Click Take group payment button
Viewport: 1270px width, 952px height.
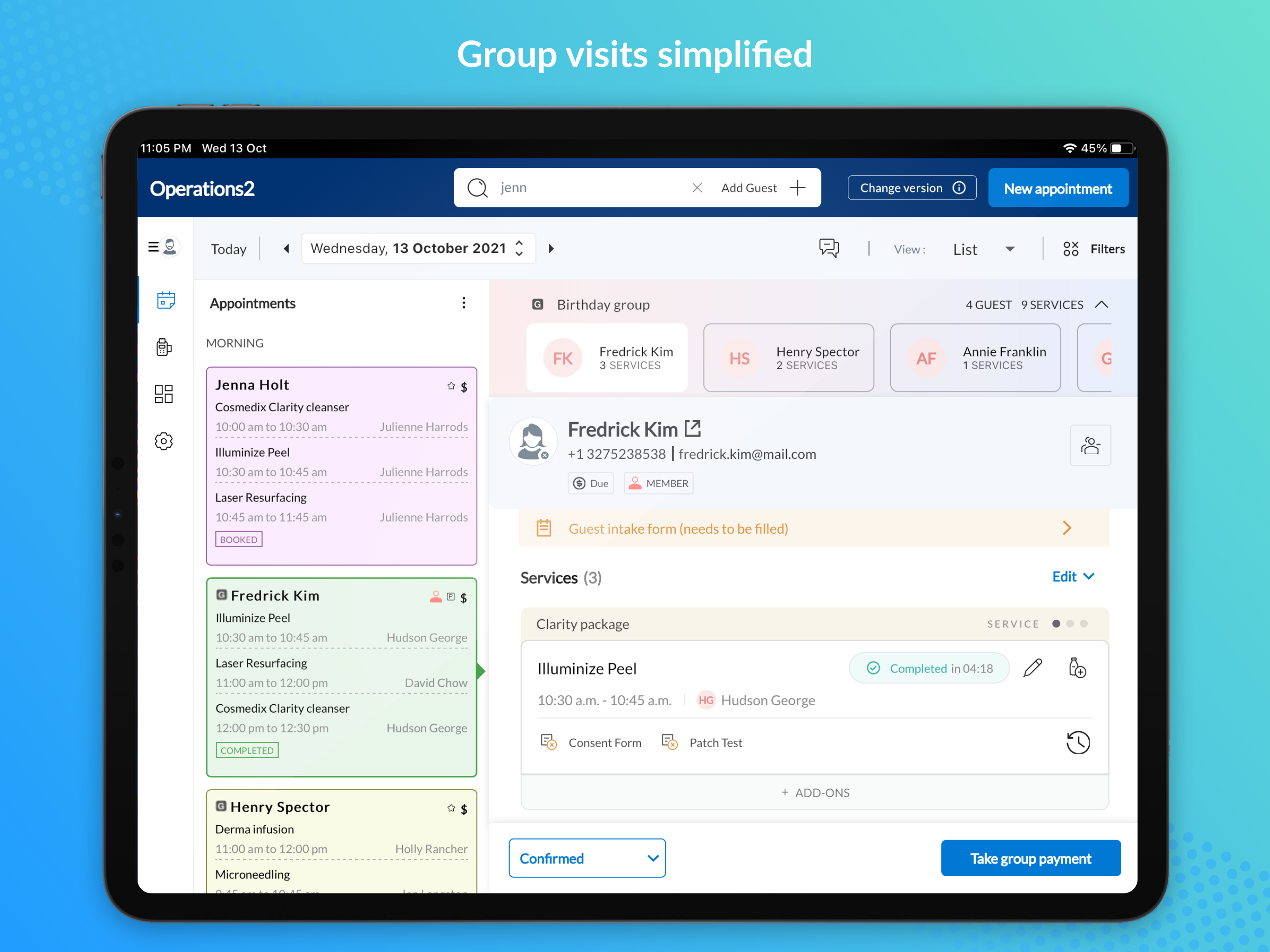pos(1030,858)
